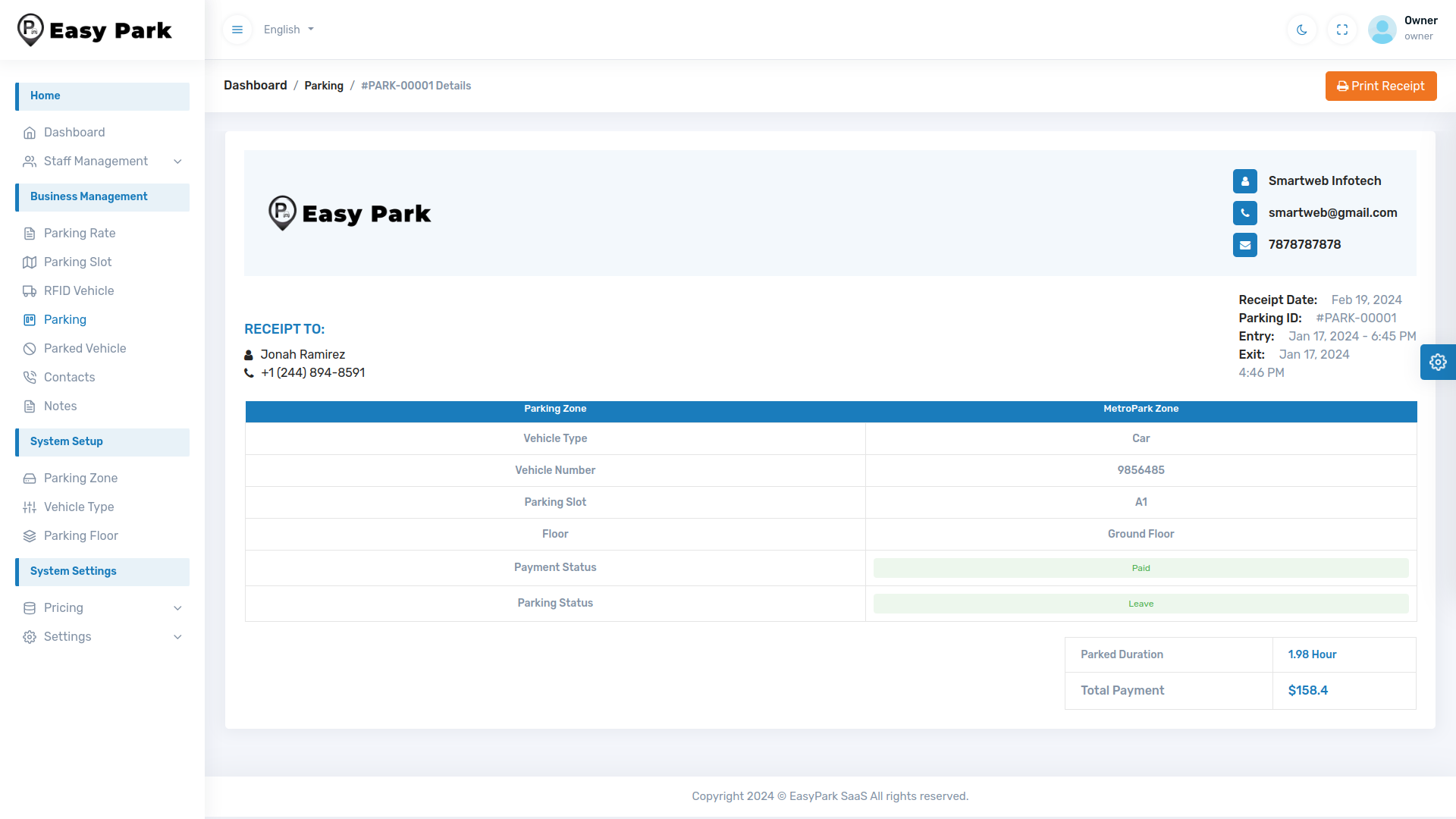Screen dimensions: 1456x819
Task: Click the Print Receipt button
Action: (x=1380, y=86)
